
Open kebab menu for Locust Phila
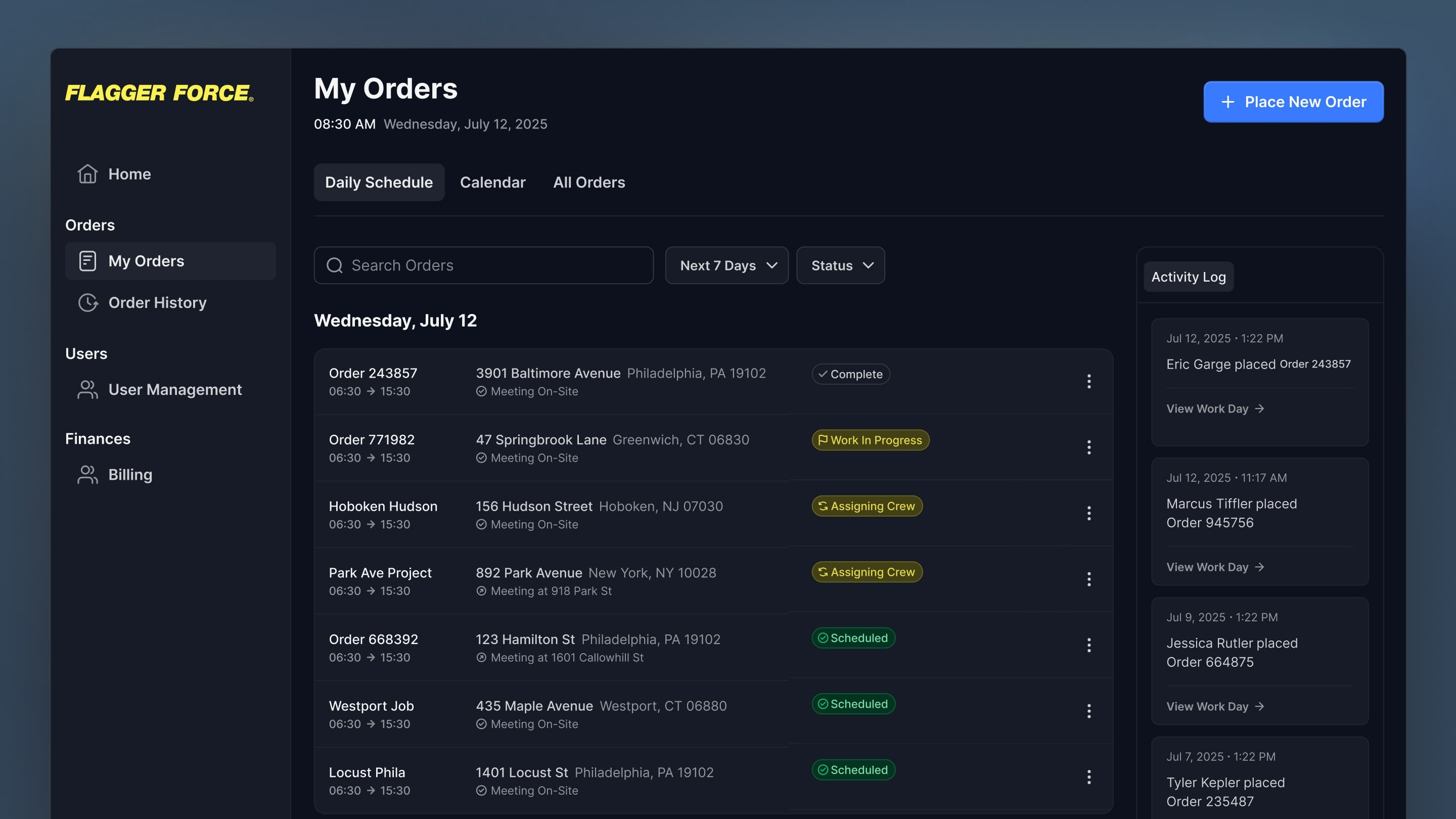pyautogui.click(x=1088, y=777)
